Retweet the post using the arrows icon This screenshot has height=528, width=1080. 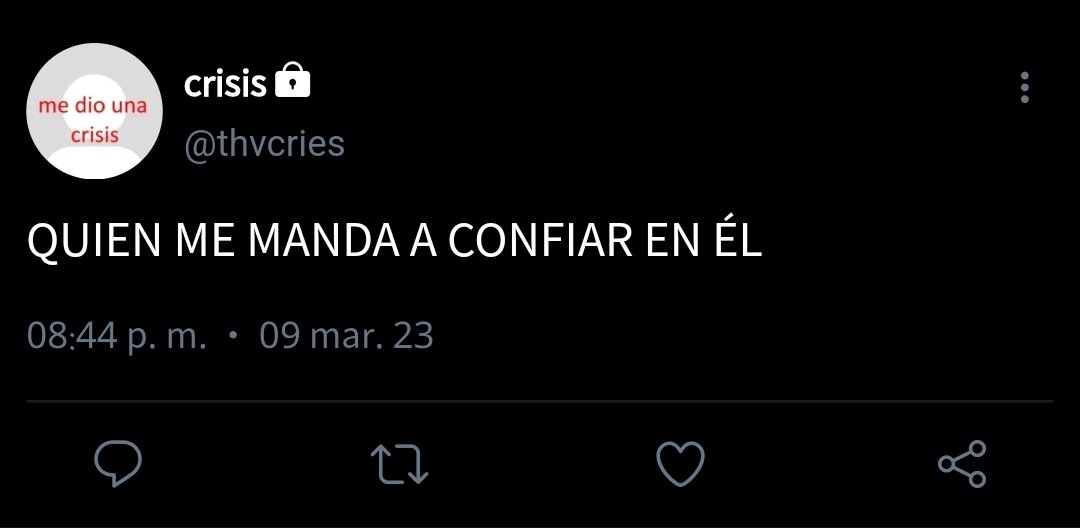[399, 464]
